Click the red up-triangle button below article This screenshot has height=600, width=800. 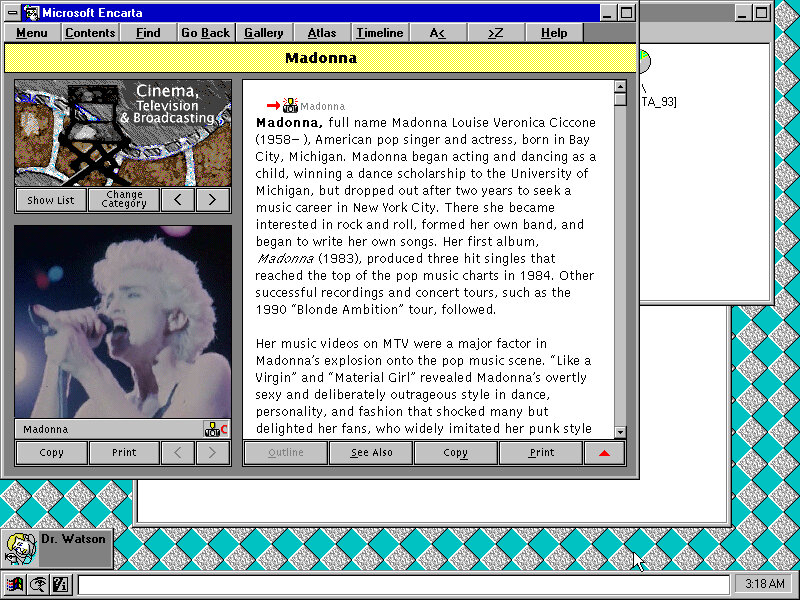click(605, 453)
